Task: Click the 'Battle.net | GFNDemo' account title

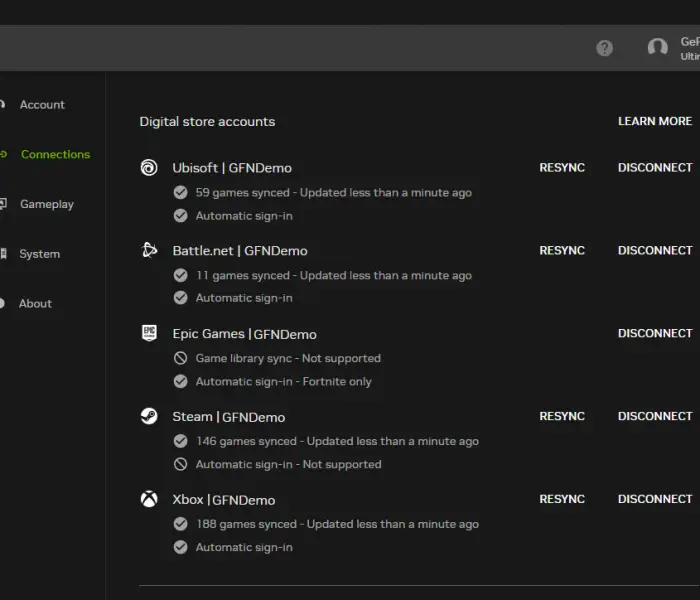Action: click(240, 251)
